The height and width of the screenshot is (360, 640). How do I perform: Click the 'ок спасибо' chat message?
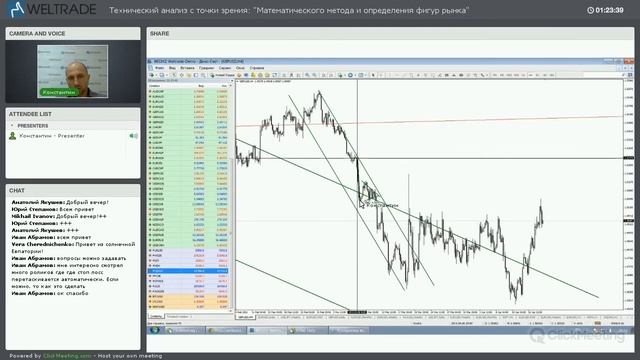tap(50, 293)
